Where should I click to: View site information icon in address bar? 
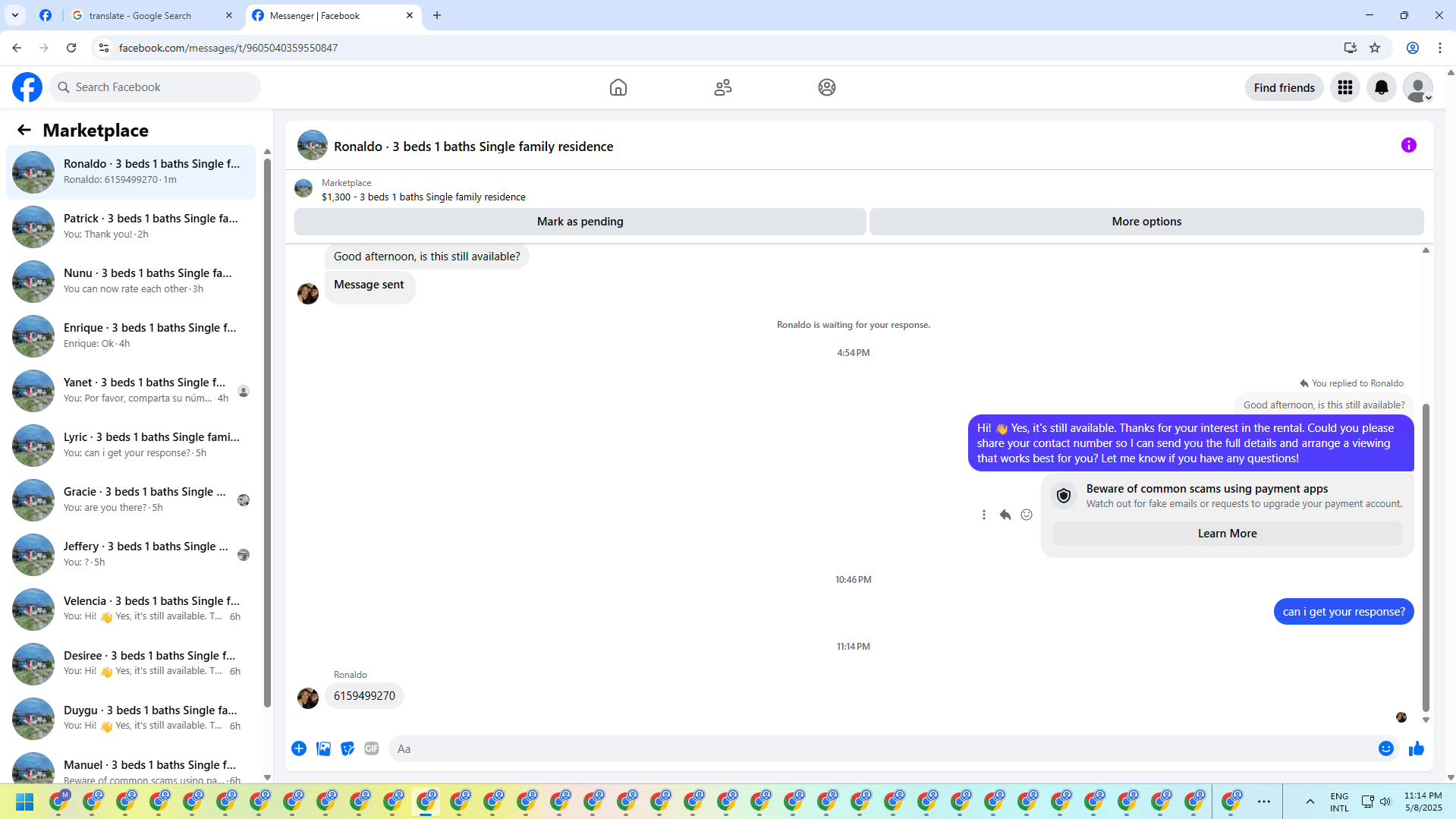pyautogui.click(x=104, y=48)
